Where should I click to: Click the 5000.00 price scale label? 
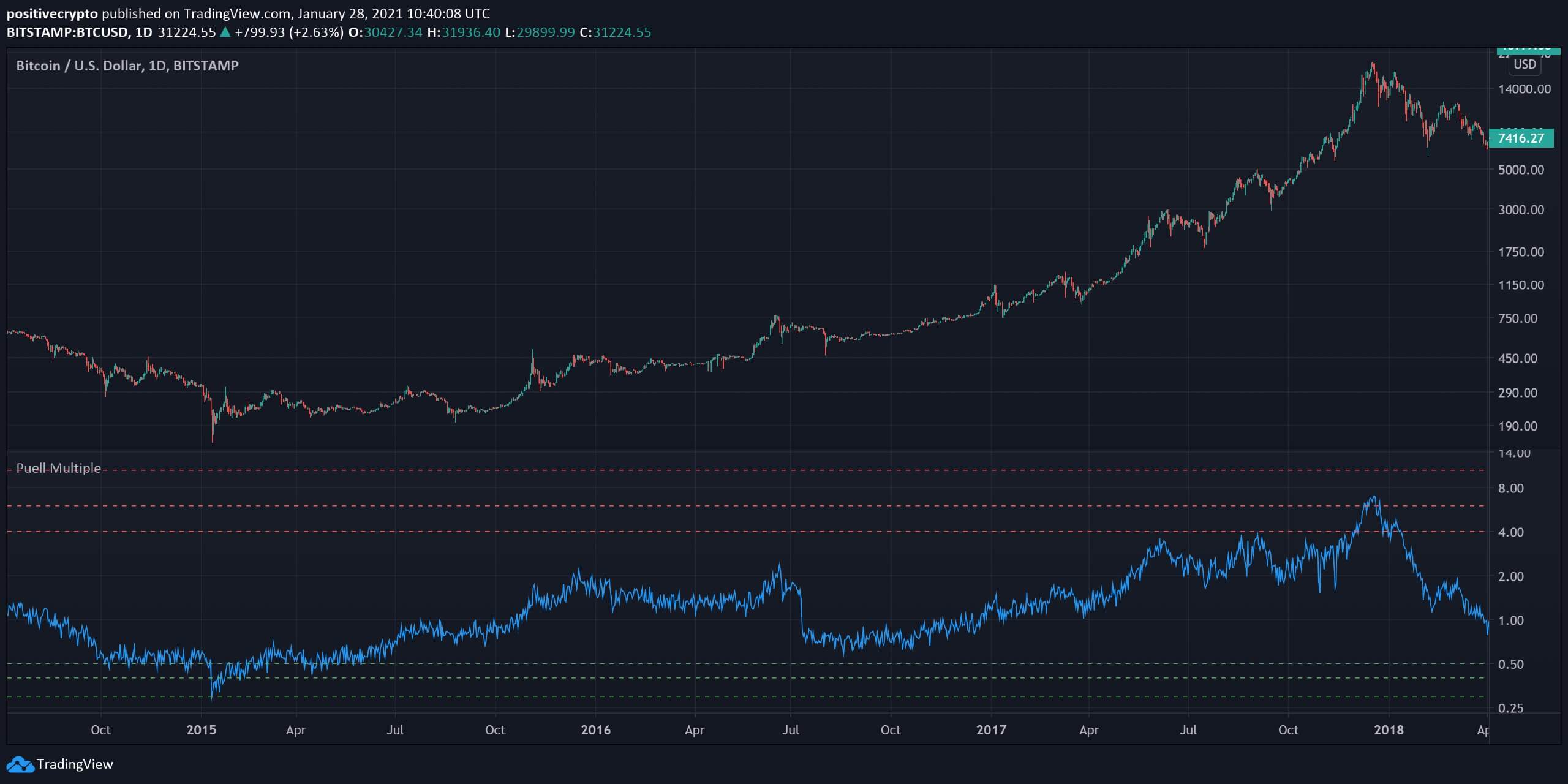(x=1521, y=170)
